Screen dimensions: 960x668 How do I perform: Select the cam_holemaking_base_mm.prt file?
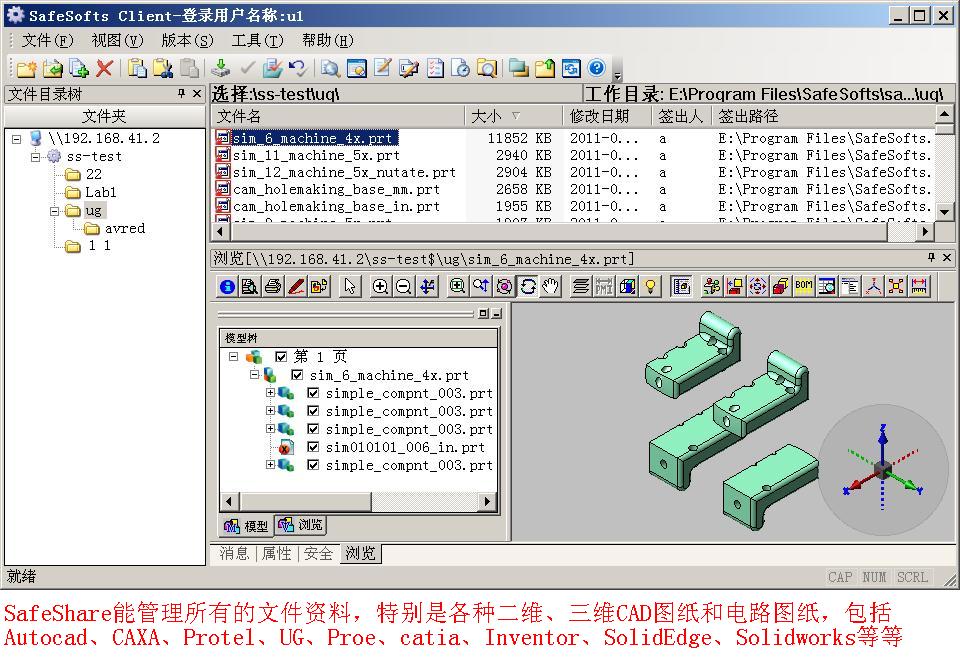click(x=336, y=189)
